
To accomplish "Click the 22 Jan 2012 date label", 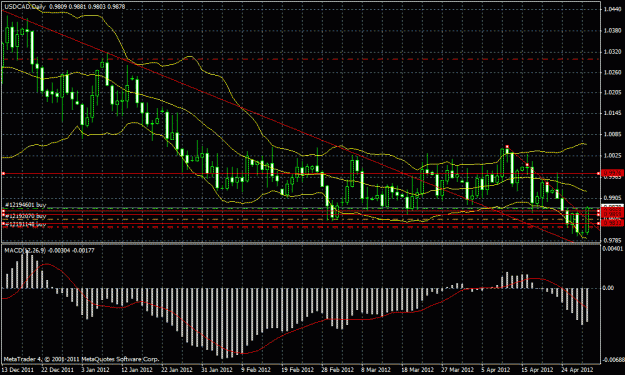I will (x=177, y=369).
